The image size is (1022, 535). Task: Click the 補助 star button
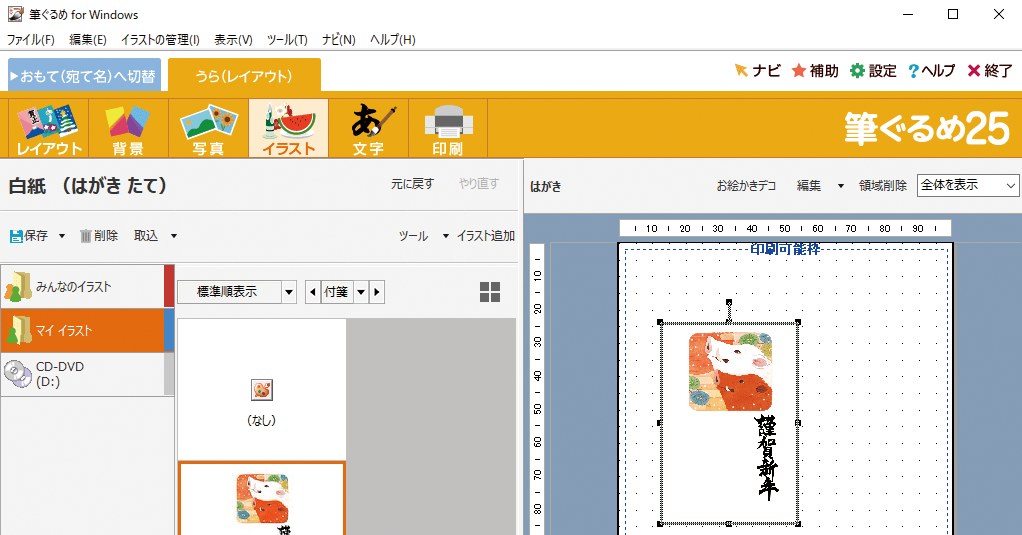[x=815, y=70]
